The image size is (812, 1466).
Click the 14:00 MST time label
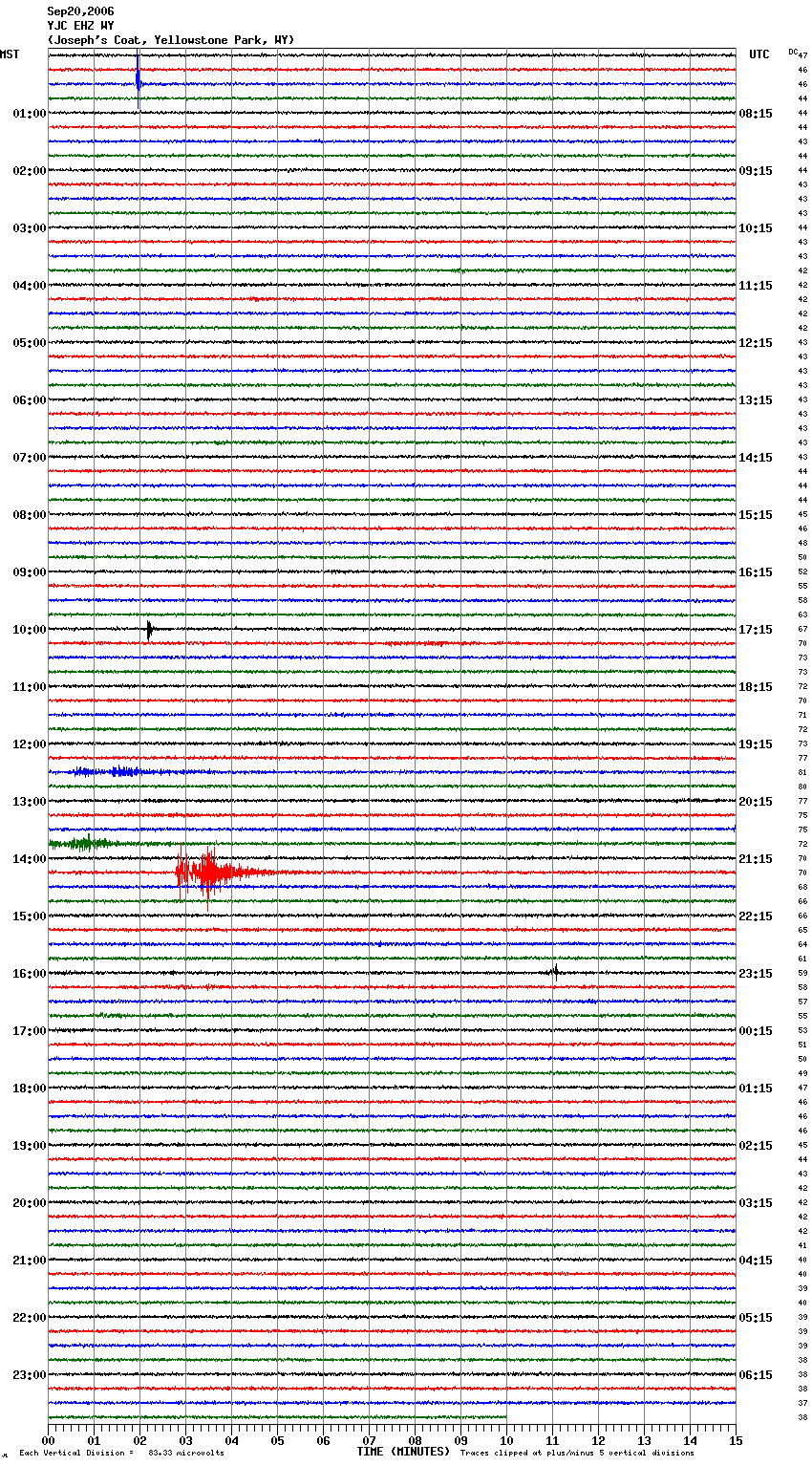click(x=30, y=859)
